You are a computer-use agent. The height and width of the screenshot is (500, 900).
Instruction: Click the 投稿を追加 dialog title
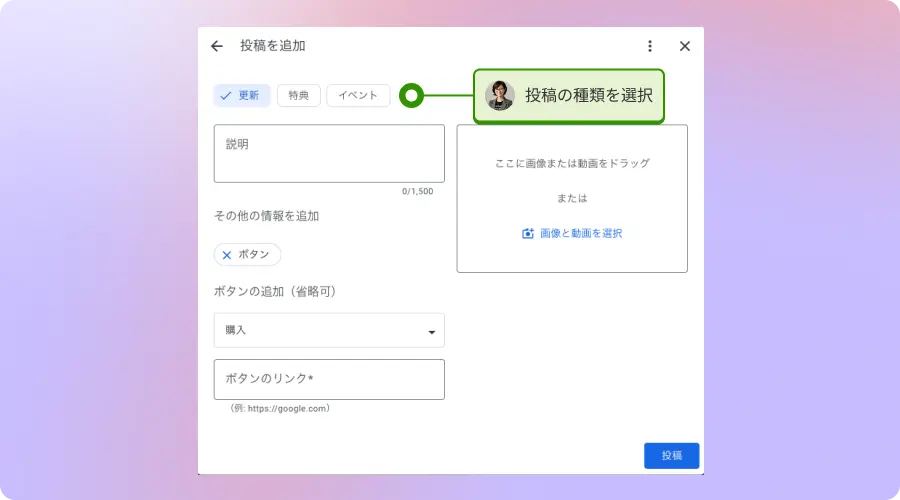(x=273, y=46)
